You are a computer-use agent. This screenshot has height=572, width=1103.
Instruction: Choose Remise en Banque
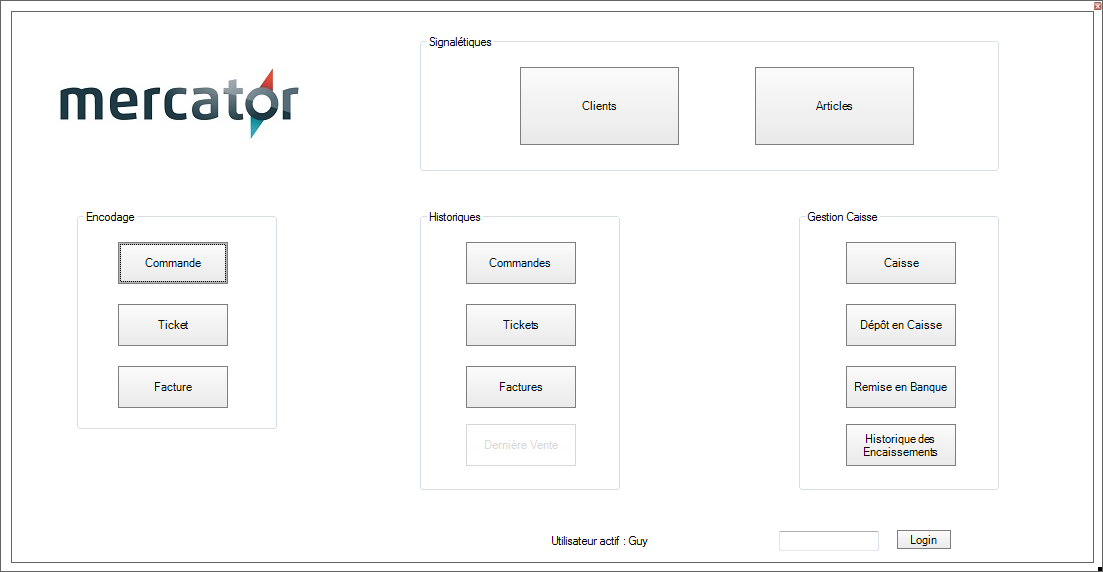[x=900, y=387]
